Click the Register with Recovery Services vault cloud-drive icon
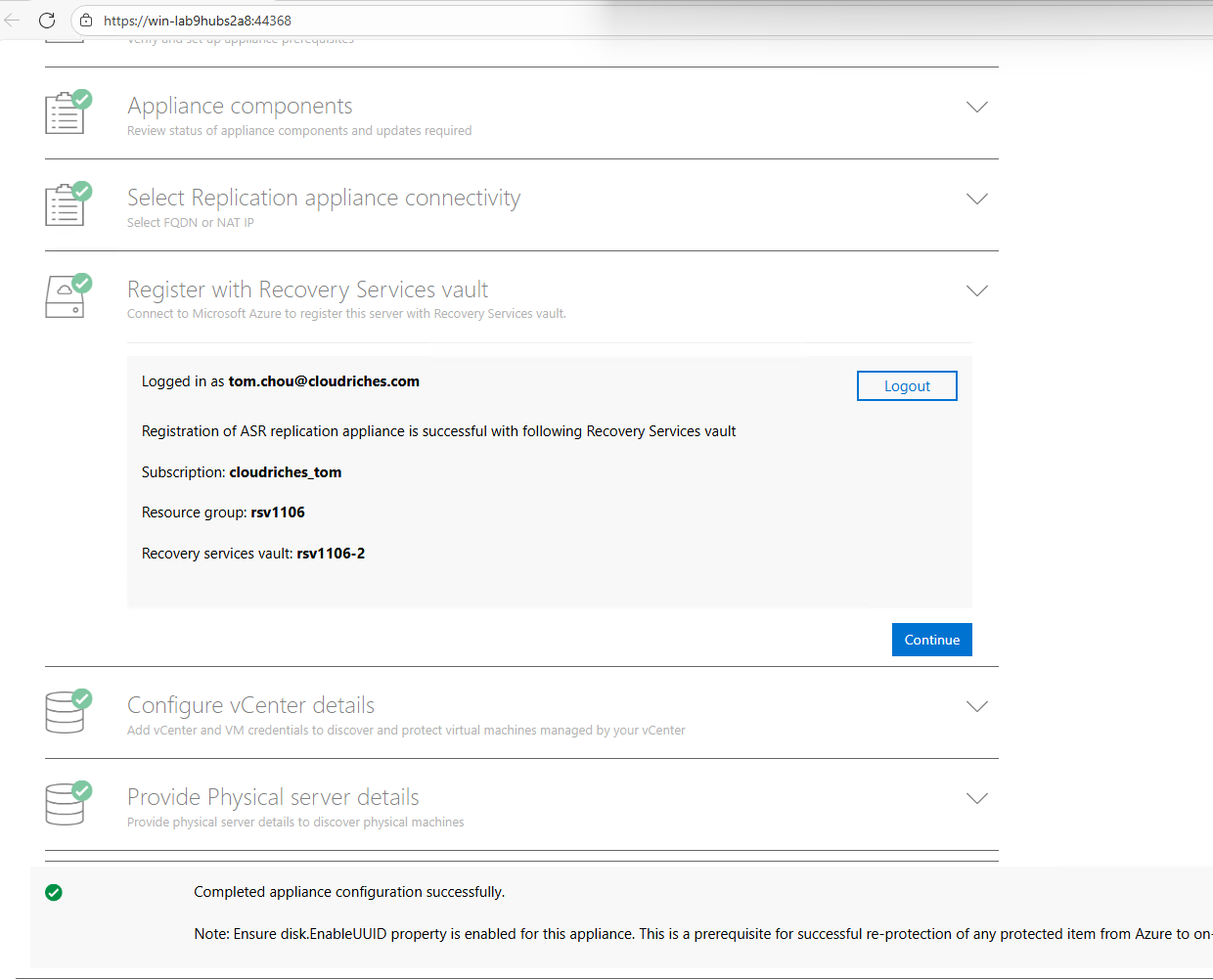This screenshot has height=980, width=1213. pyautogui.click(x=65, y=295)
